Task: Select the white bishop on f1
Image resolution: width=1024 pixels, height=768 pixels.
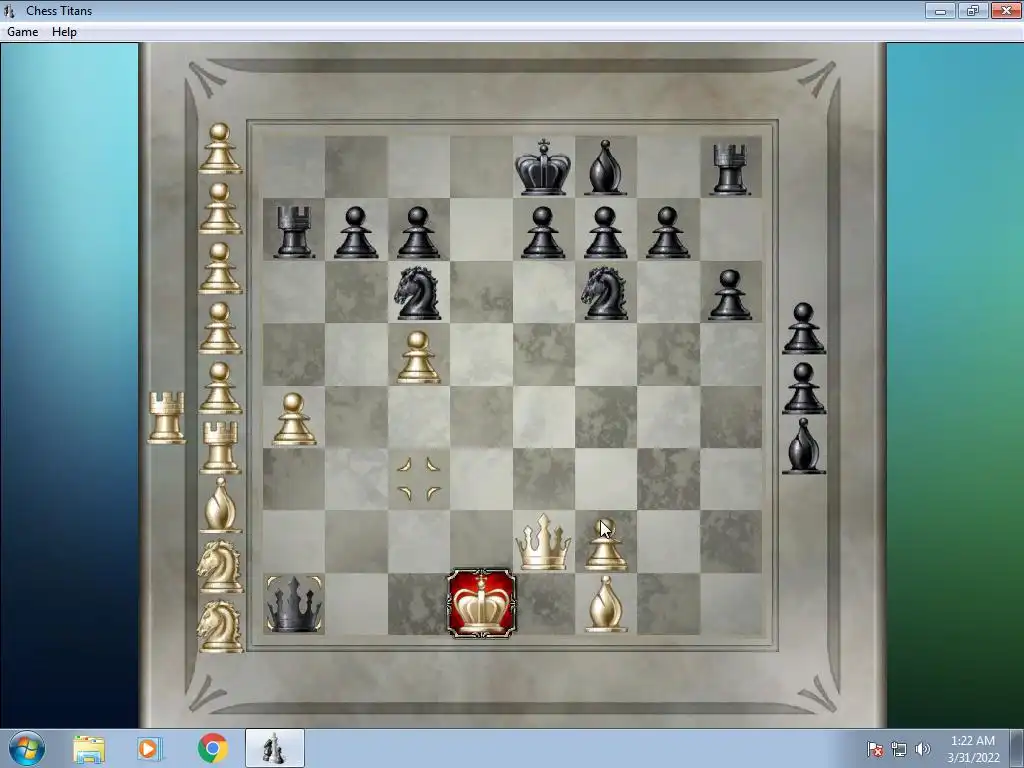Action: coord(606,604)
